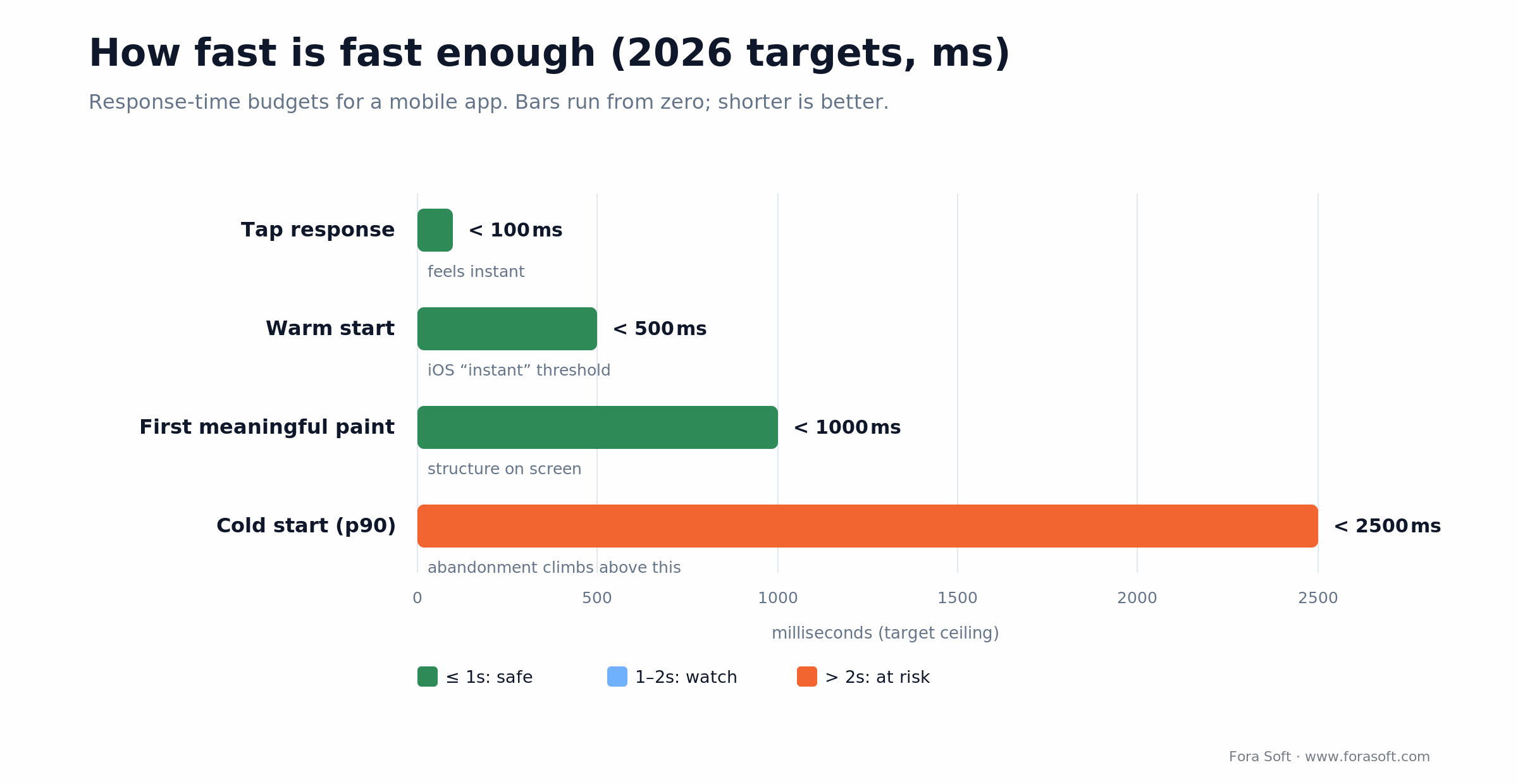Click the green "safe" legend swatch
Screen dimensions: 1518x784
pyautogui.click(x=428, y=677)
